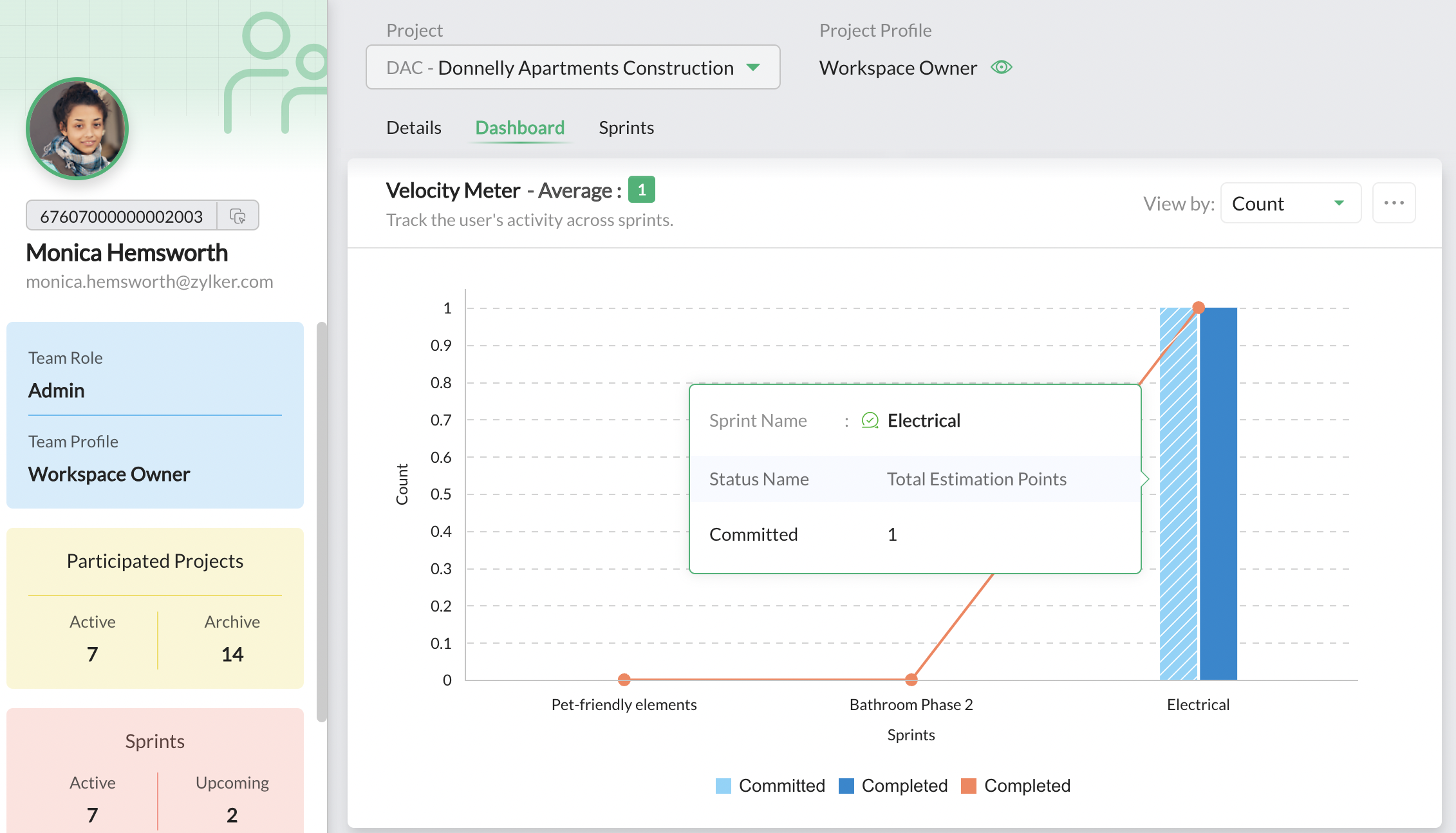Screen dimensions: 1456x833
Task: Click the Active participated projects count
Action: tap(92, 654)
